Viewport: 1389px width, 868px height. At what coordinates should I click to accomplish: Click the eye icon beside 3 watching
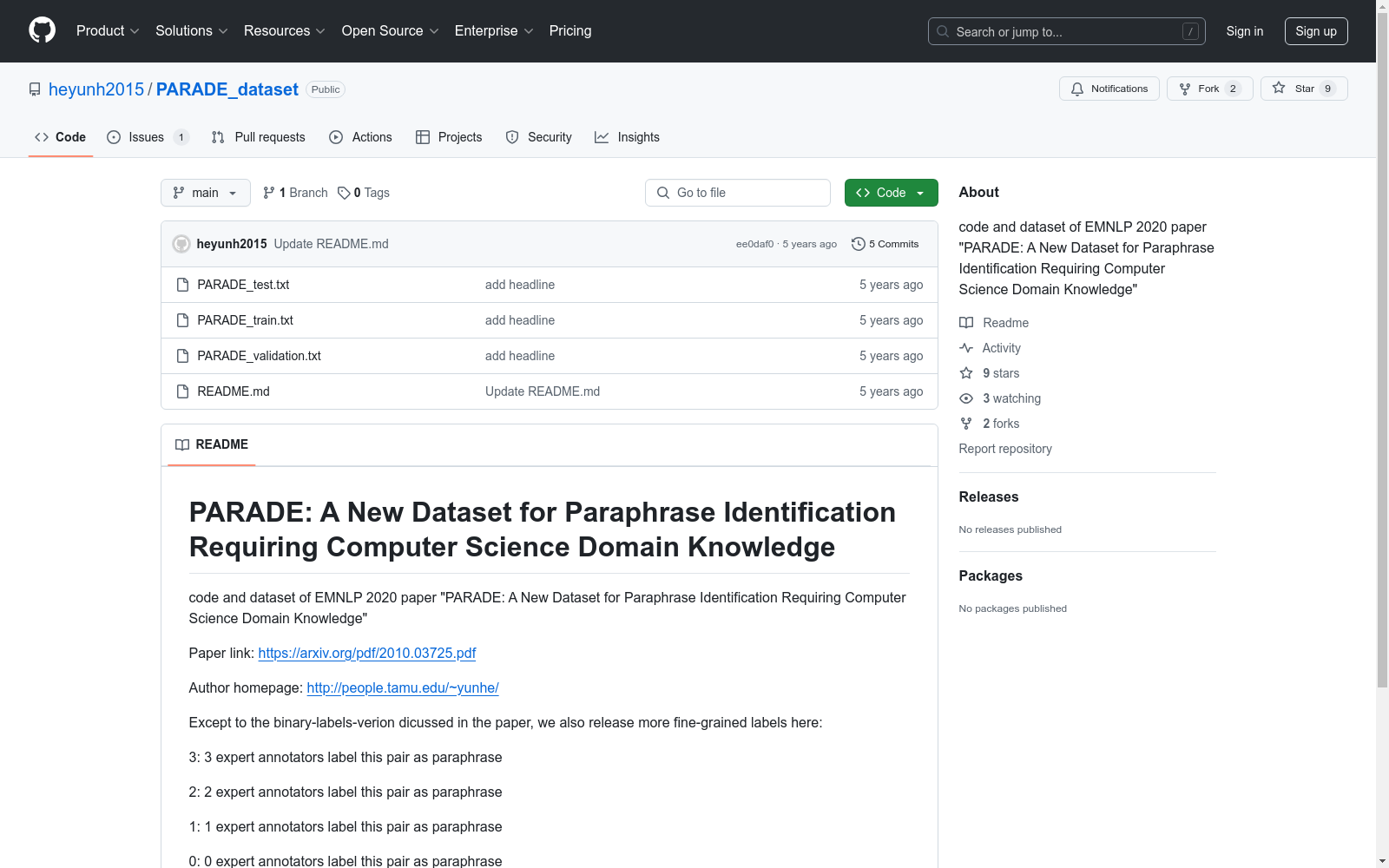point(966,398)
